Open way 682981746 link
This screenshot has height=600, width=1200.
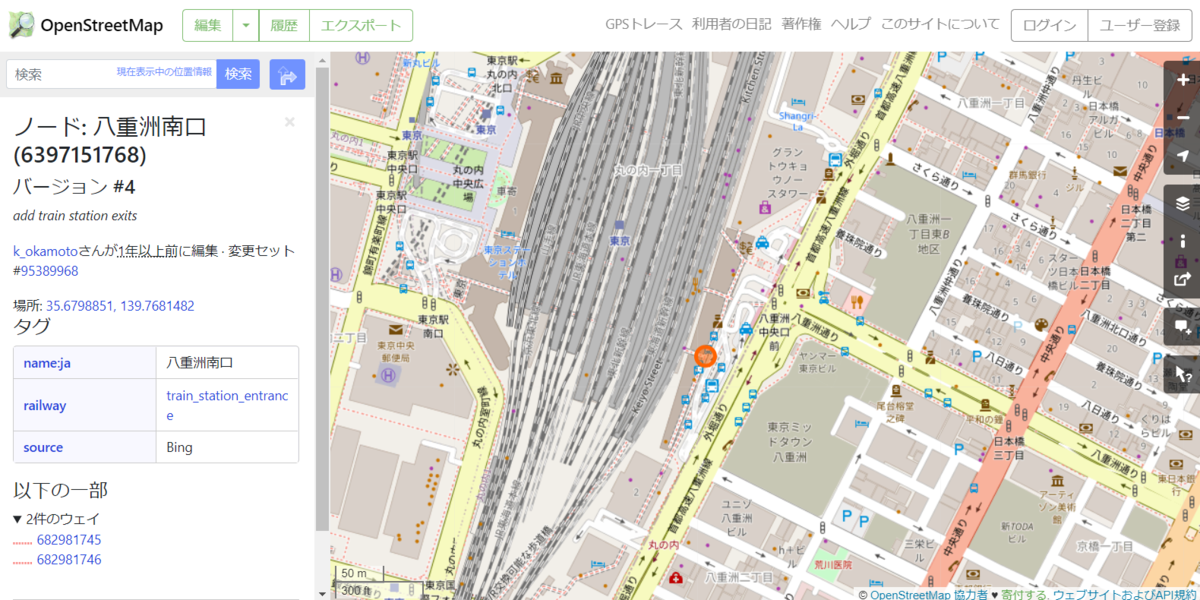point(69,560)
